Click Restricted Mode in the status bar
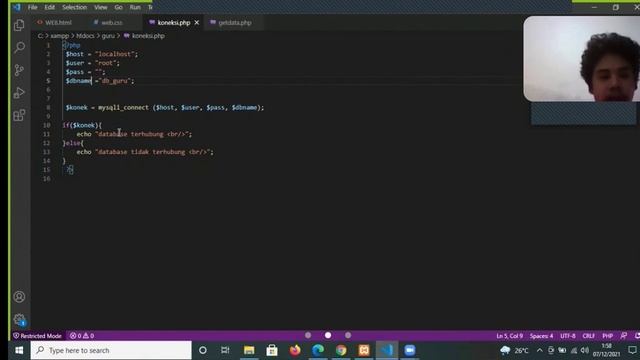This screenshot has width=640, height=360. point(37,336)
